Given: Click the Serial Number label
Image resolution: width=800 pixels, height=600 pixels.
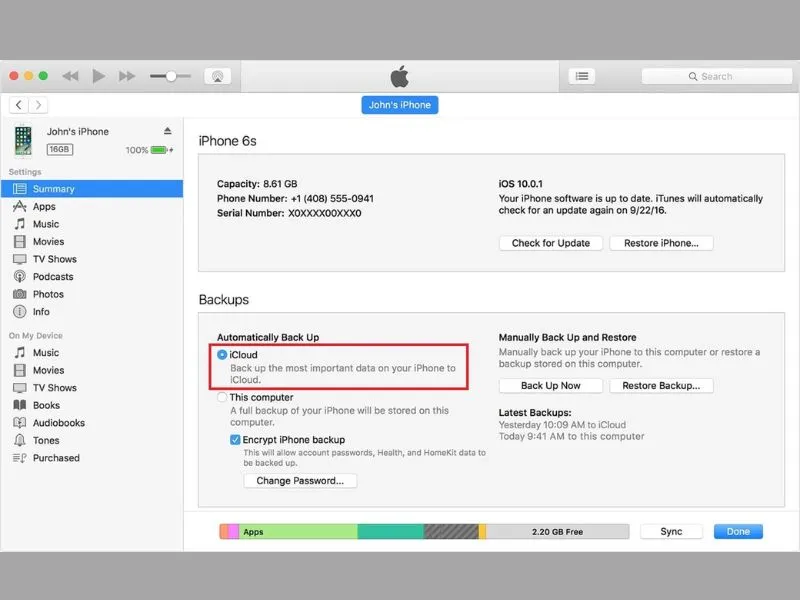Looking at the screenshot, I should pyautogui.click(x=251, y=213).
